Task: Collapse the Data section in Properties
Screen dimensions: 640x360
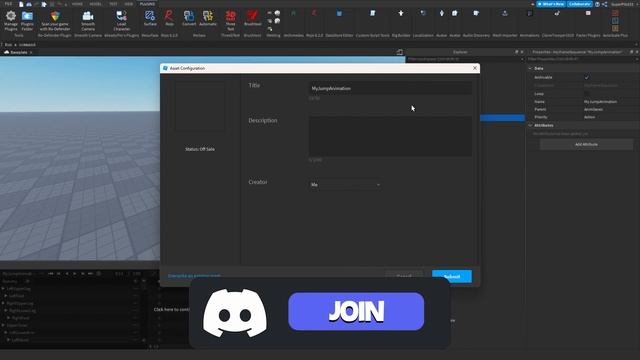Action: pyautogui.click(x=530, y=68)
